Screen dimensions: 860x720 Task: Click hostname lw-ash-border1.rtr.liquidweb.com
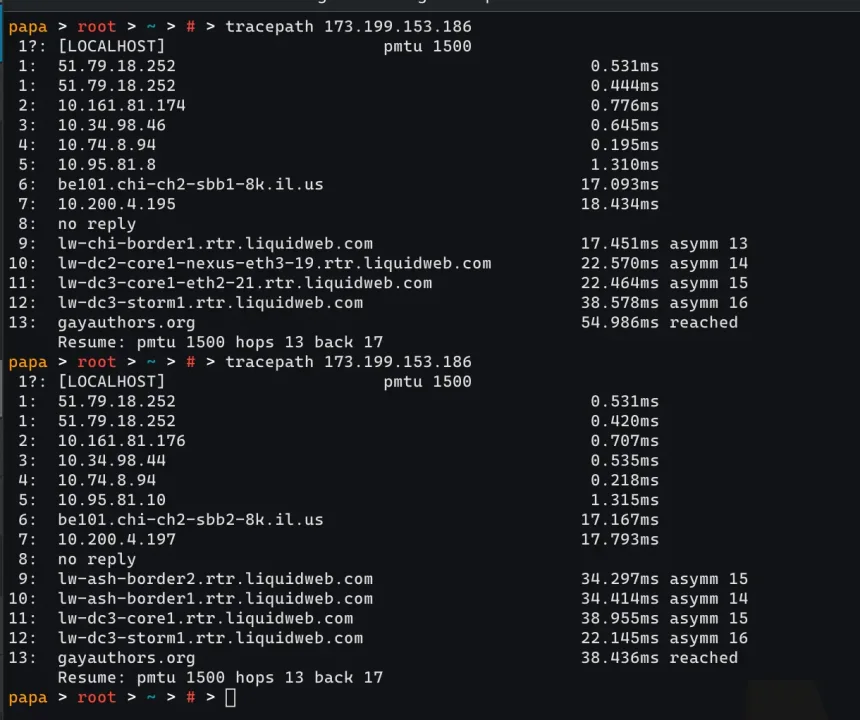(215, 599)
